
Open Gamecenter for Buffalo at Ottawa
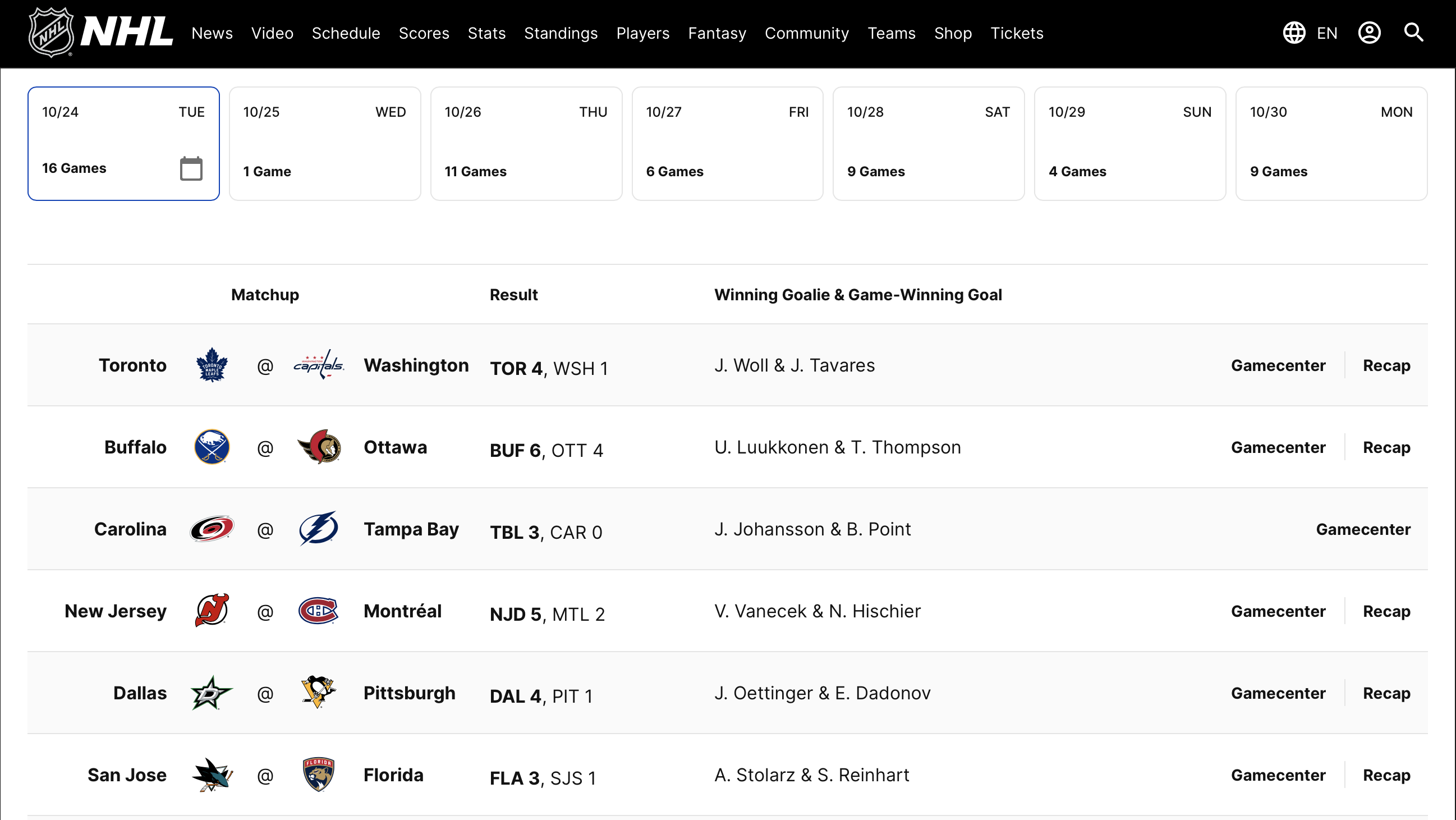click(x=1278, y=447)
